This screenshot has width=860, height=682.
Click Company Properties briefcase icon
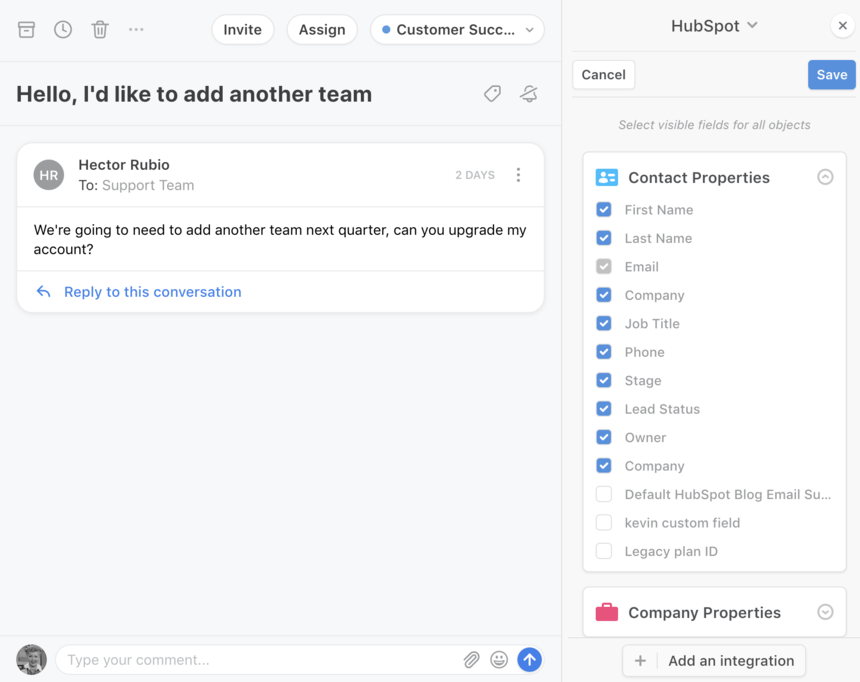click(607, 612)
